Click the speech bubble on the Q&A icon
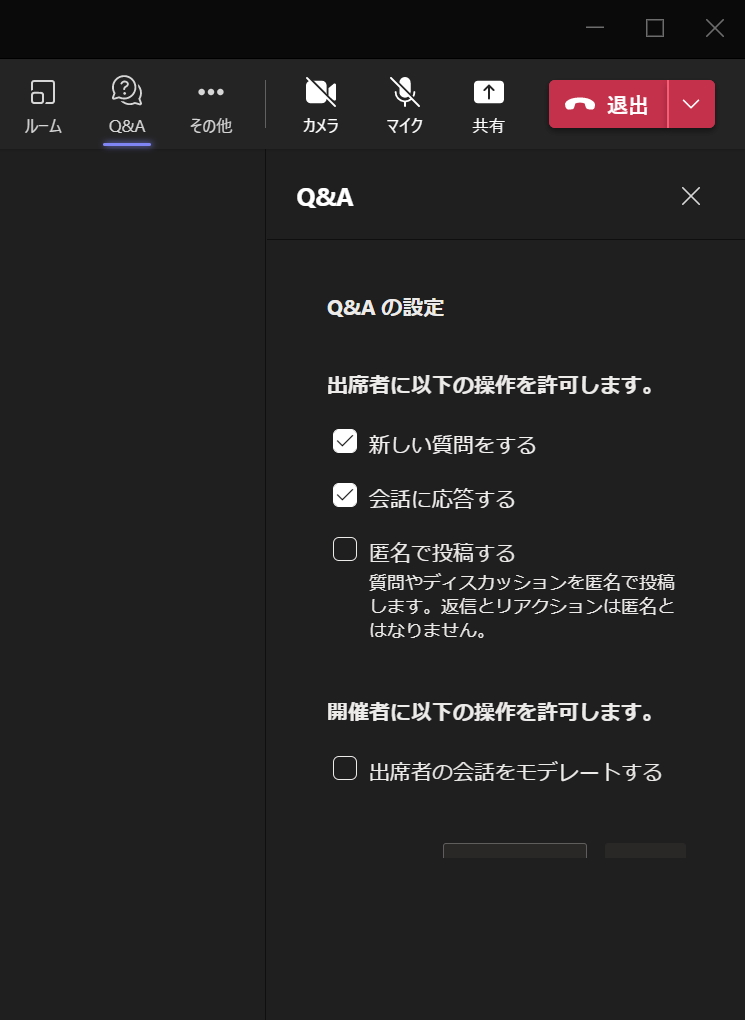 124,92
